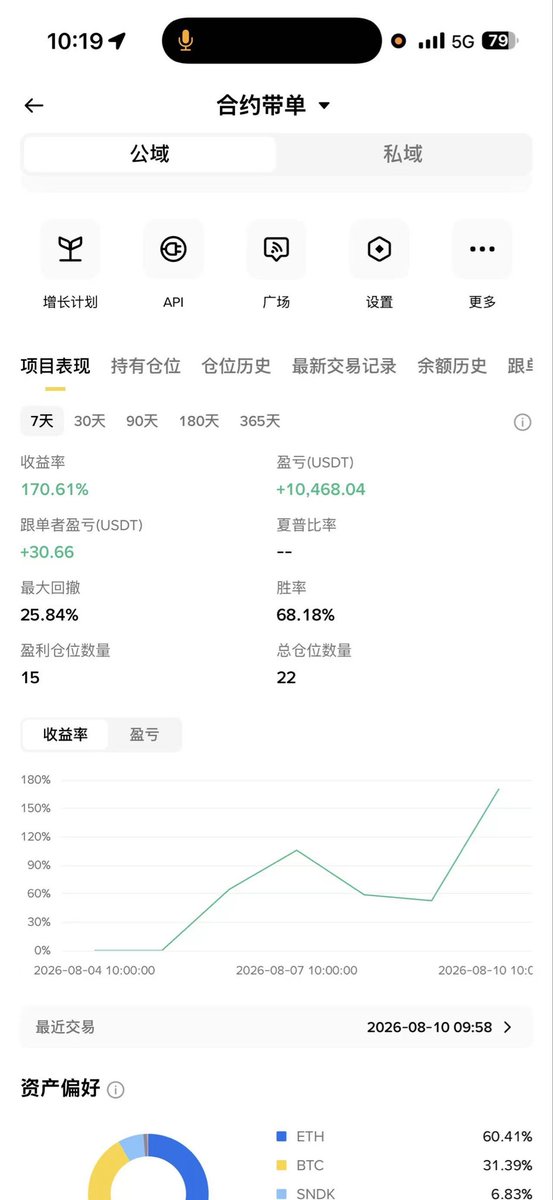Tap the BTC 31.39% percentage

[506, 1165]
